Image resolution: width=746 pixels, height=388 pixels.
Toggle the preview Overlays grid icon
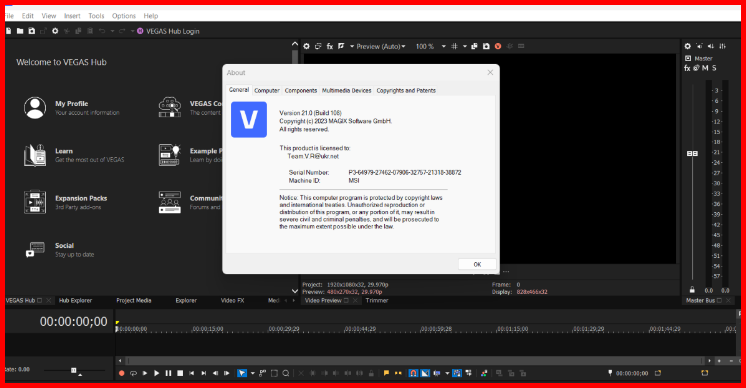coord(454,46)
